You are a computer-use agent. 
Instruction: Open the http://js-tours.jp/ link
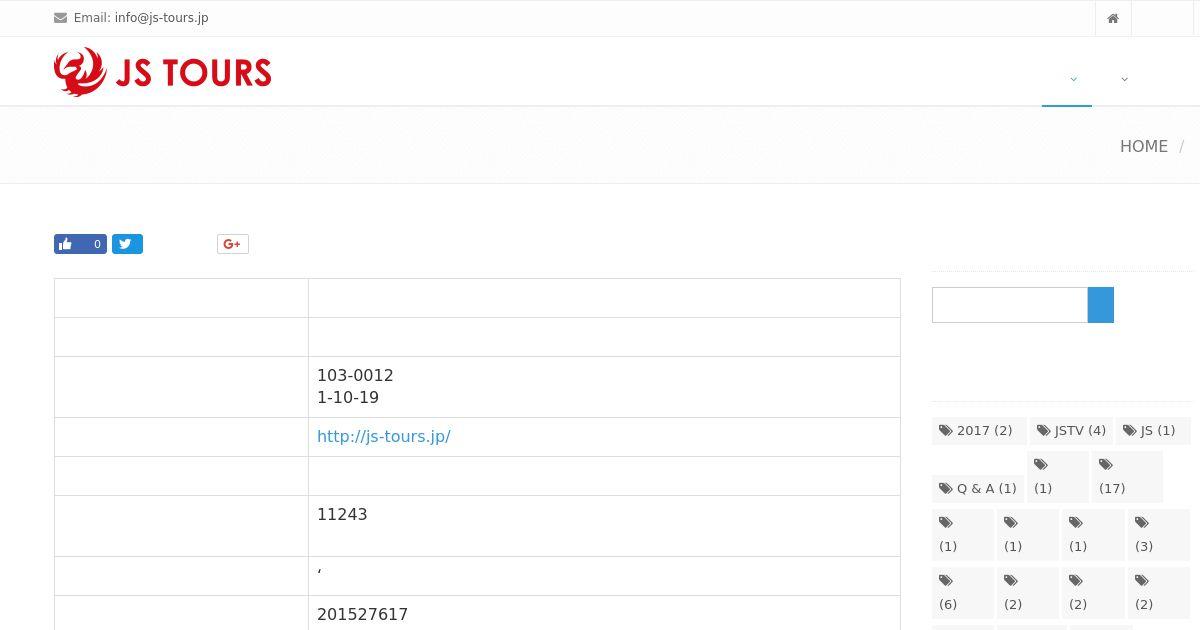tap(384, 437)
